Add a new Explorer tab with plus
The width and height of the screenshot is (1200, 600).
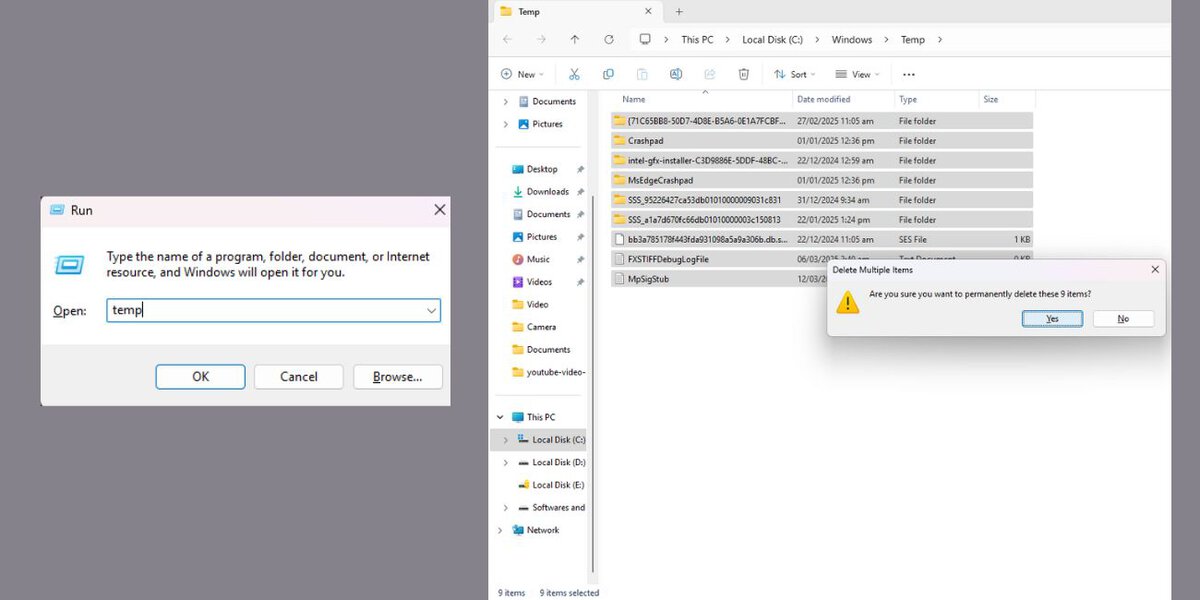[x=679, y=12]
